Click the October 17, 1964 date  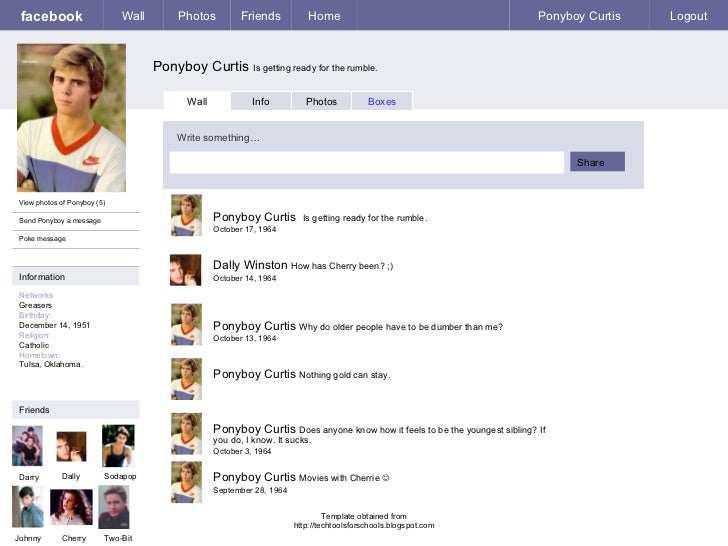click(x=244, y=229)
